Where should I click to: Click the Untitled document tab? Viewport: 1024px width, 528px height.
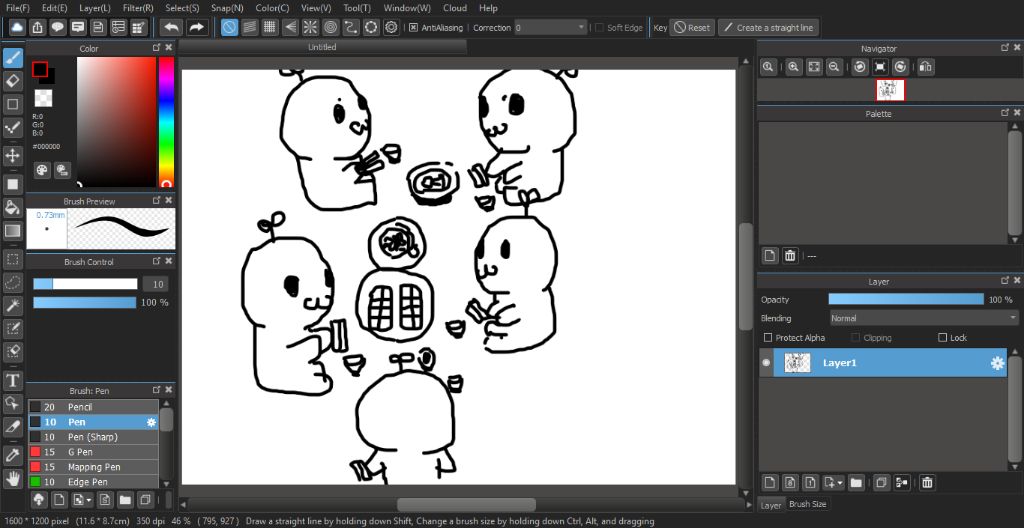pos(322,47)
